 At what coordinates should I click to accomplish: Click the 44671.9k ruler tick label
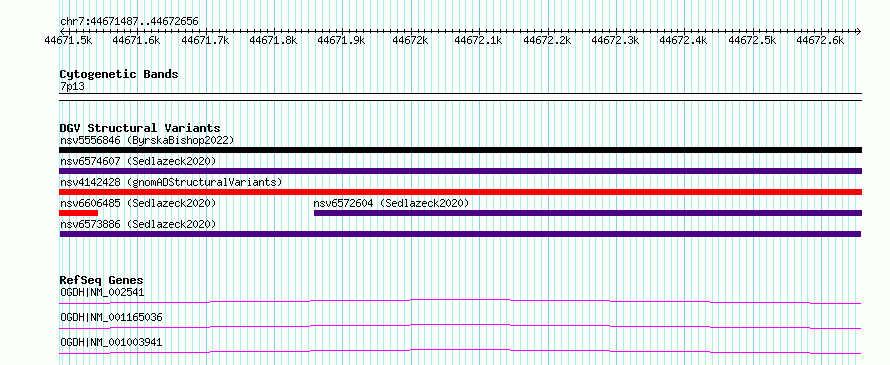(x=342, y=40)
